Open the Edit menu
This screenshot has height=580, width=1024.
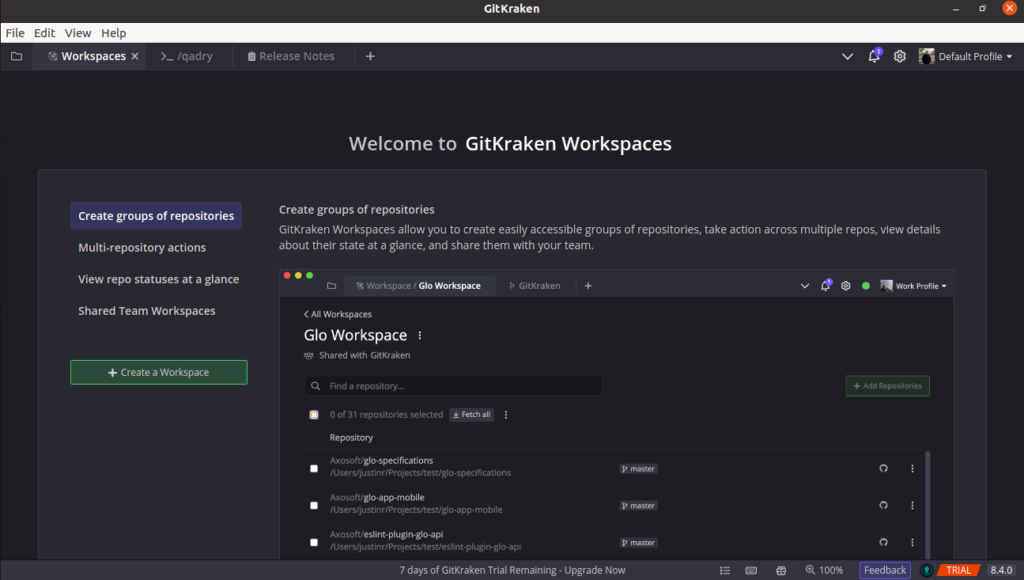click(x=44, y=33)
